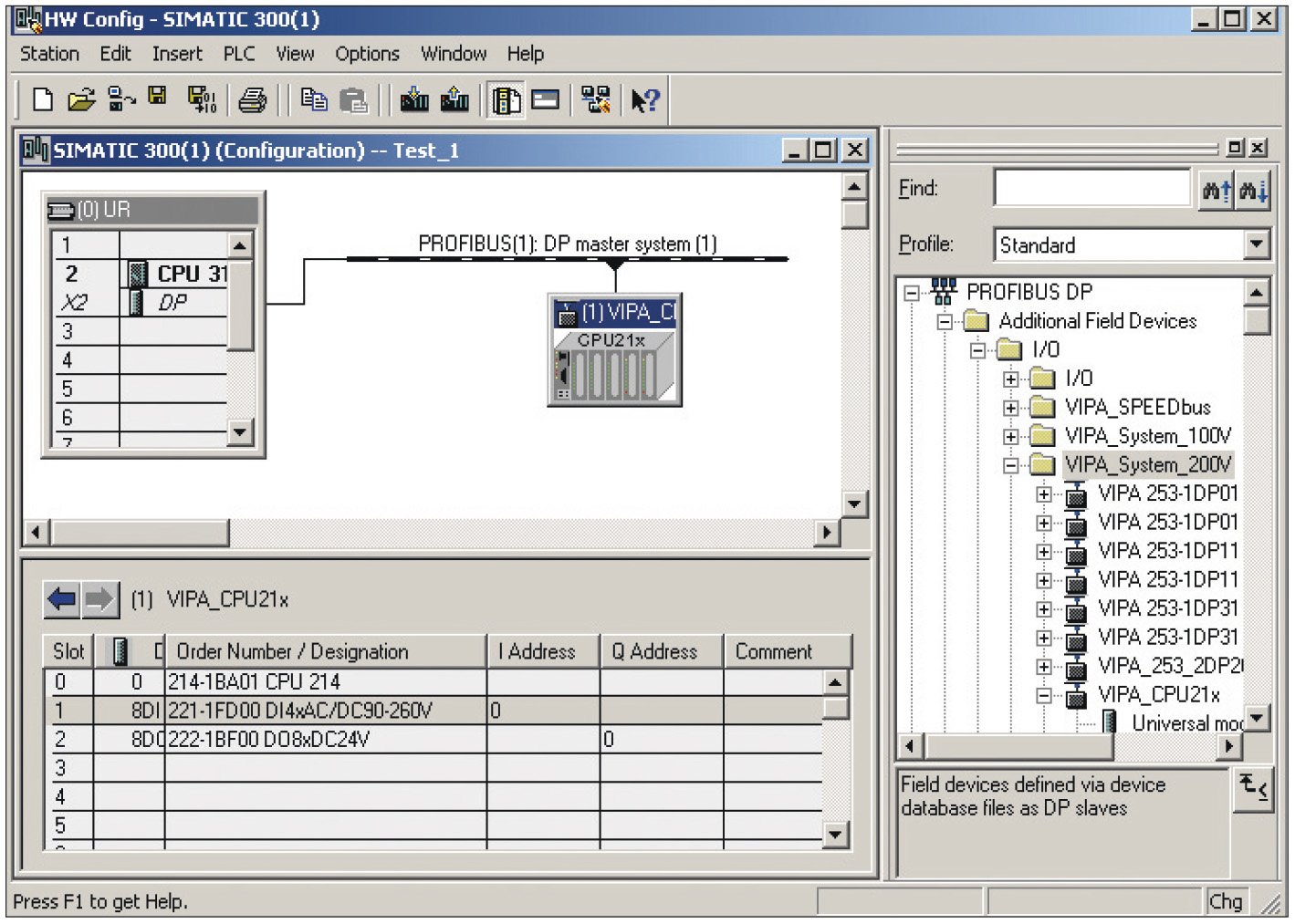Image resolution: width=1295 pixels, height=924 pixels.
Task: Select DP interface row X2 in rack
Action: [x=140, y=303]
